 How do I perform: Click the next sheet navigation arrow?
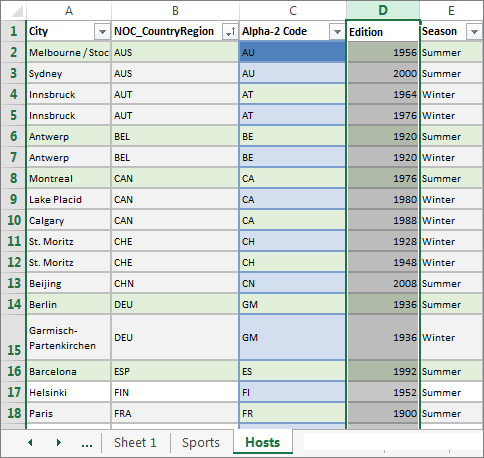[x=59, y=443]
